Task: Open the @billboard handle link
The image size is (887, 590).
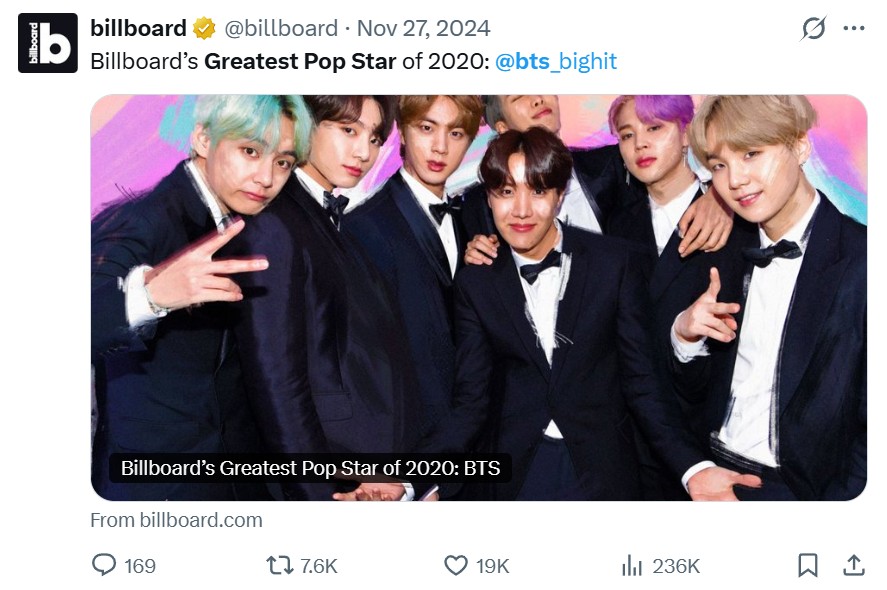Action: point(279,28)
